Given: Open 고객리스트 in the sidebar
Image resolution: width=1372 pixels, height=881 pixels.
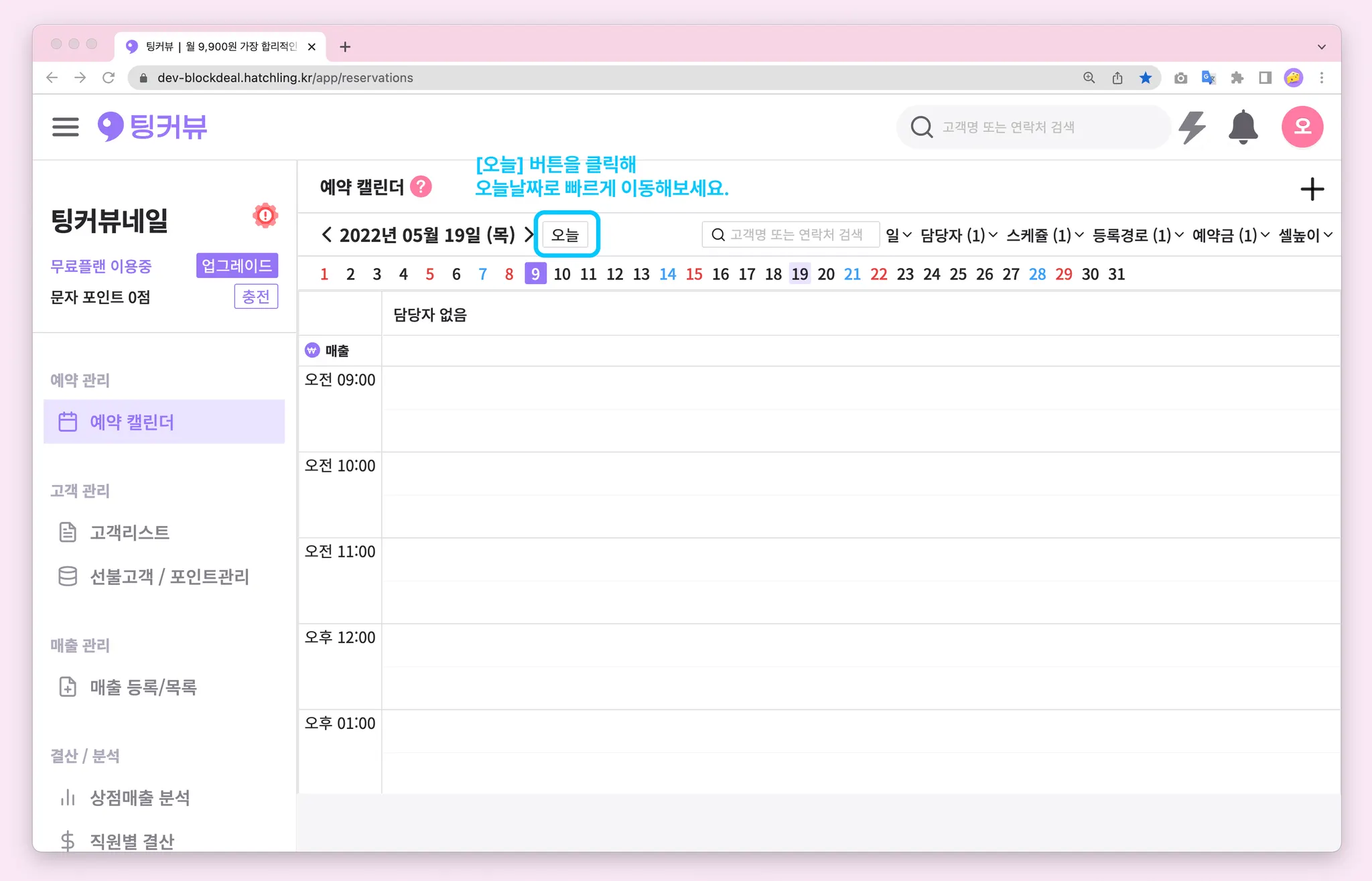Looking at the screenshot, I should tap(129, 533).
